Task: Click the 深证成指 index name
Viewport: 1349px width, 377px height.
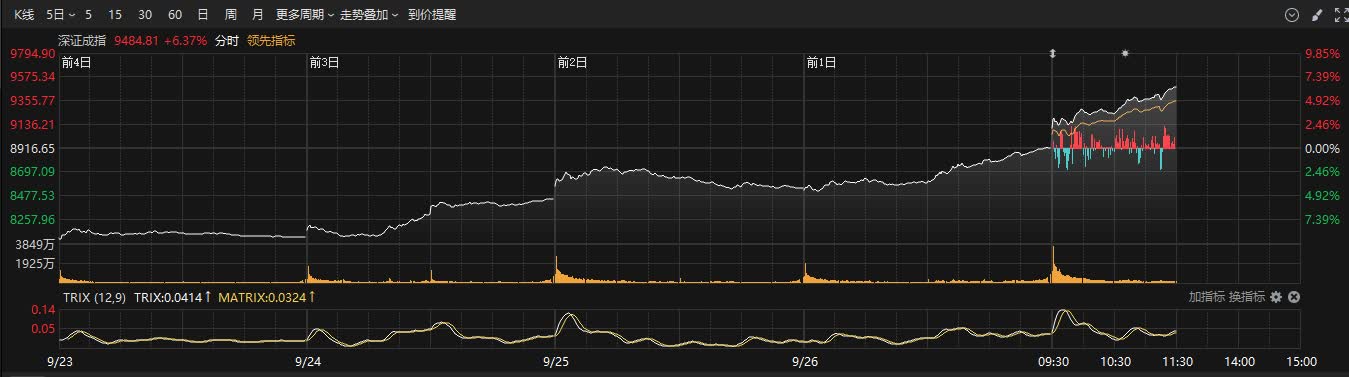Action: [x=83, y=40]
